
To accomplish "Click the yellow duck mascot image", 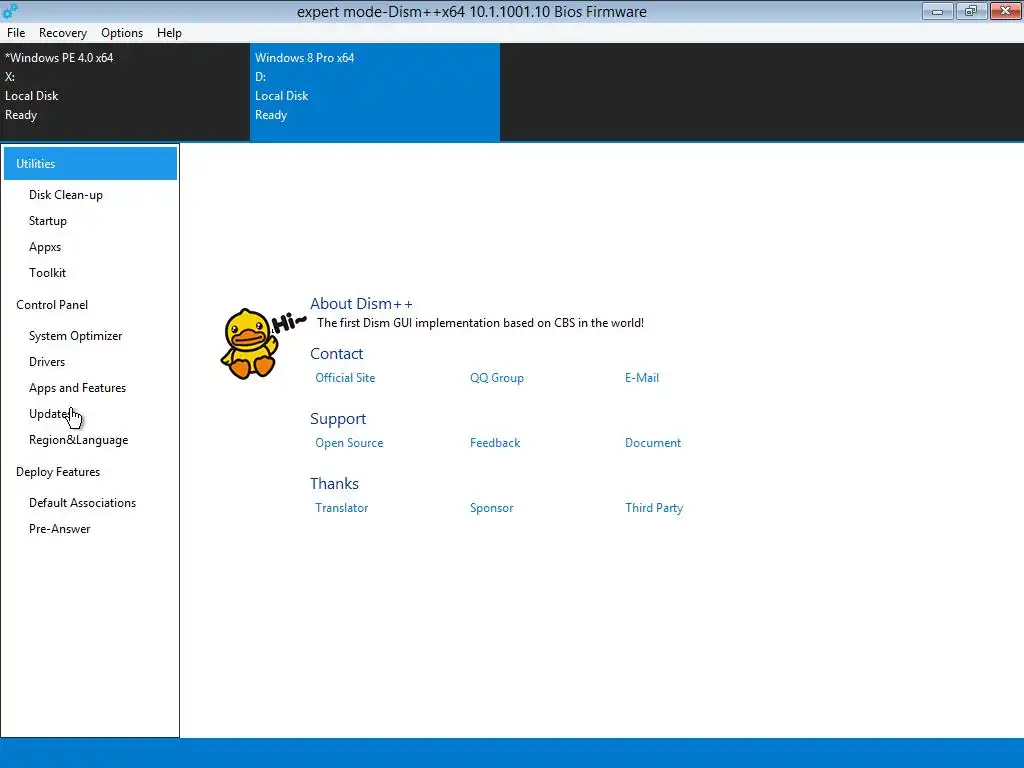I will [x=261, y=344].
